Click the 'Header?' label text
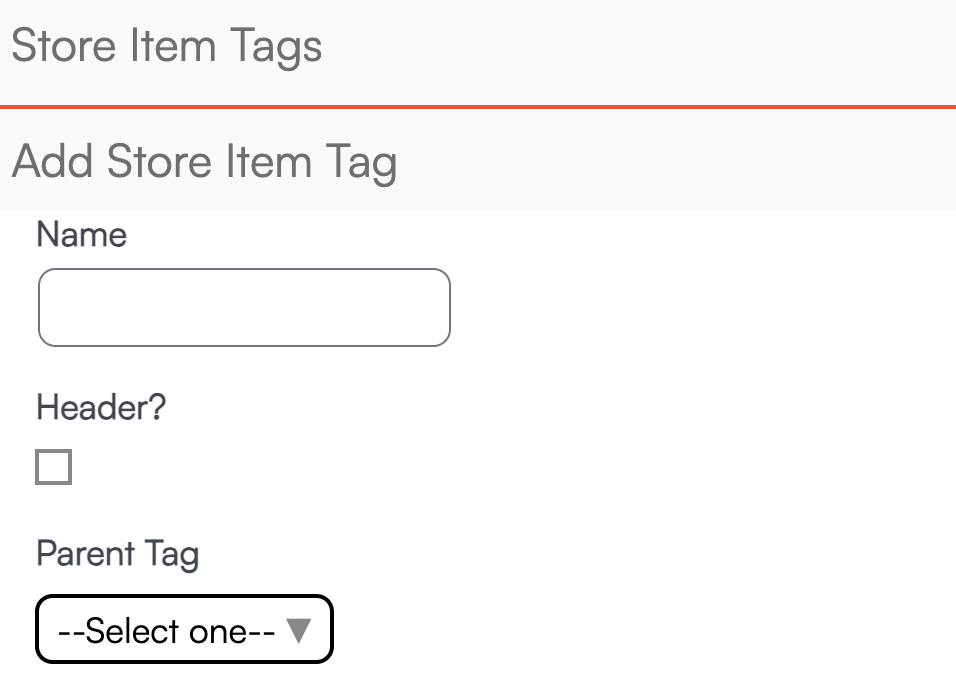The height and width of the screenshot is (686, 956). (x=101, y=408)
